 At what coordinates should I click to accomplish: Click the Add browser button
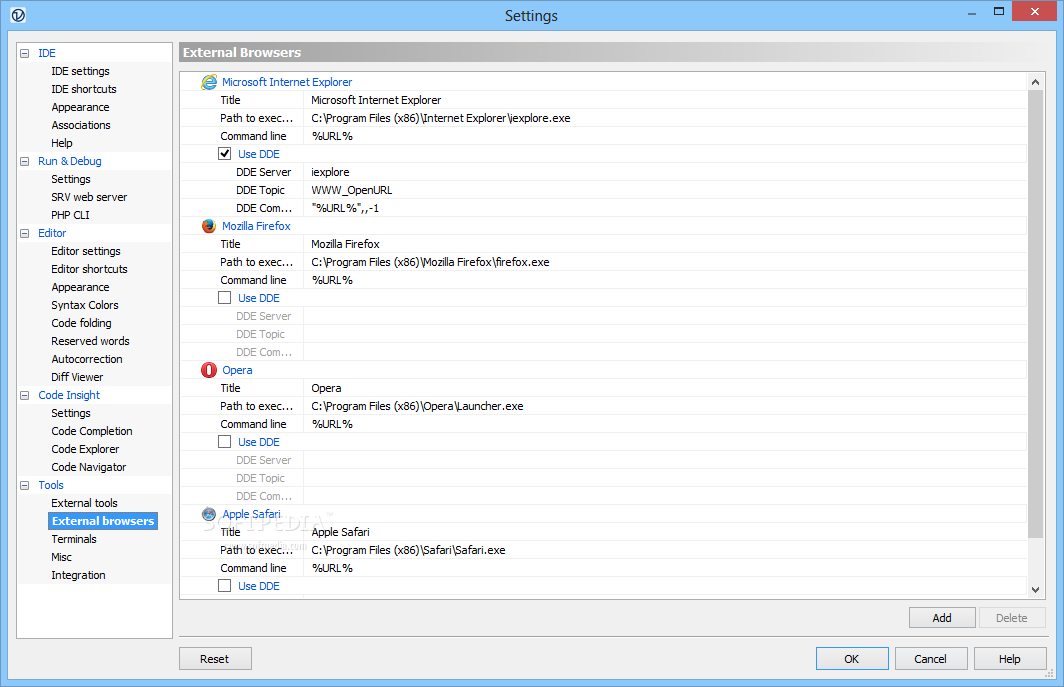click(x=942, y=618)
